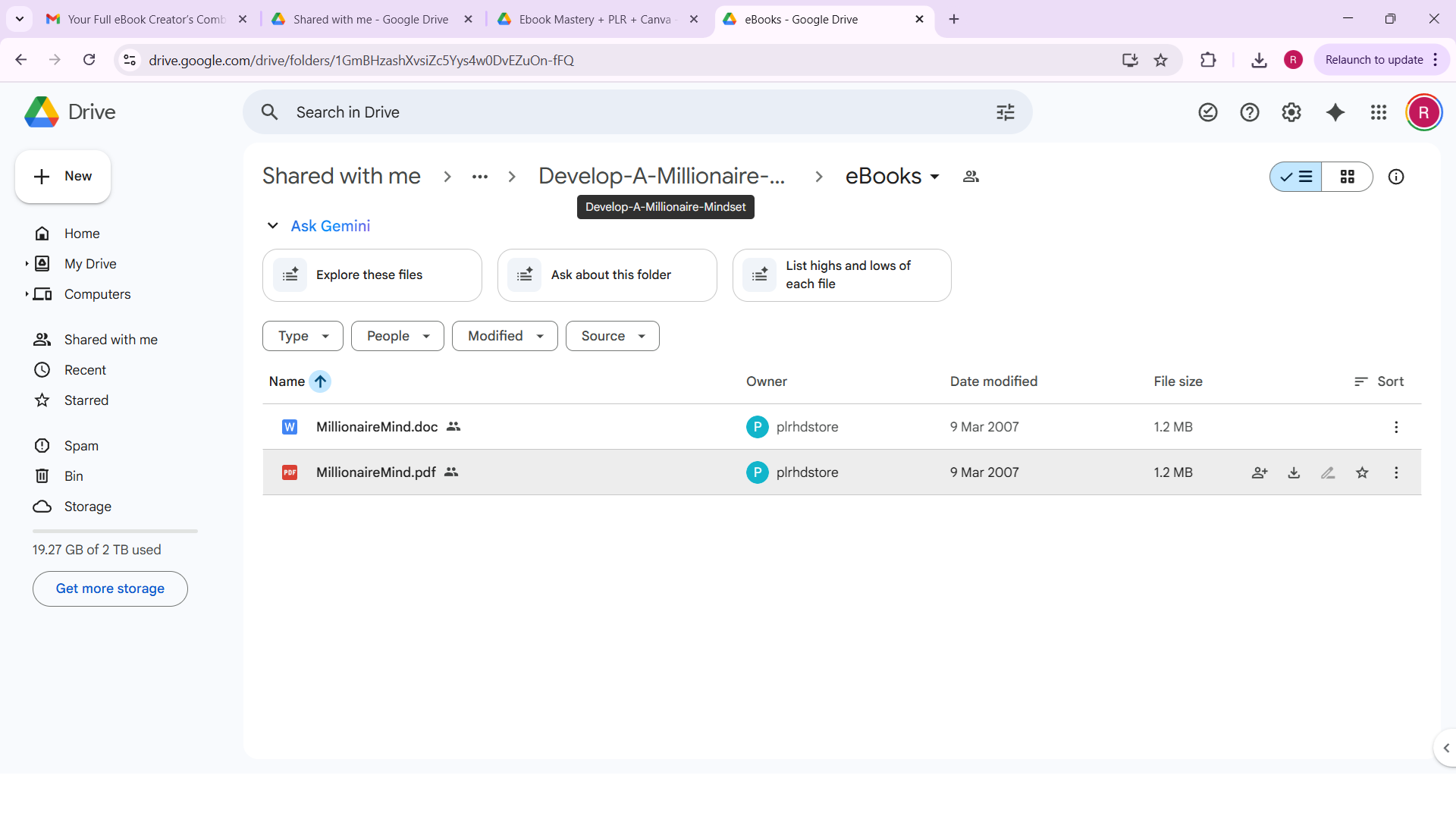Reverse name sorting with the arrow
1456x819 pixels.
[320, 381]
